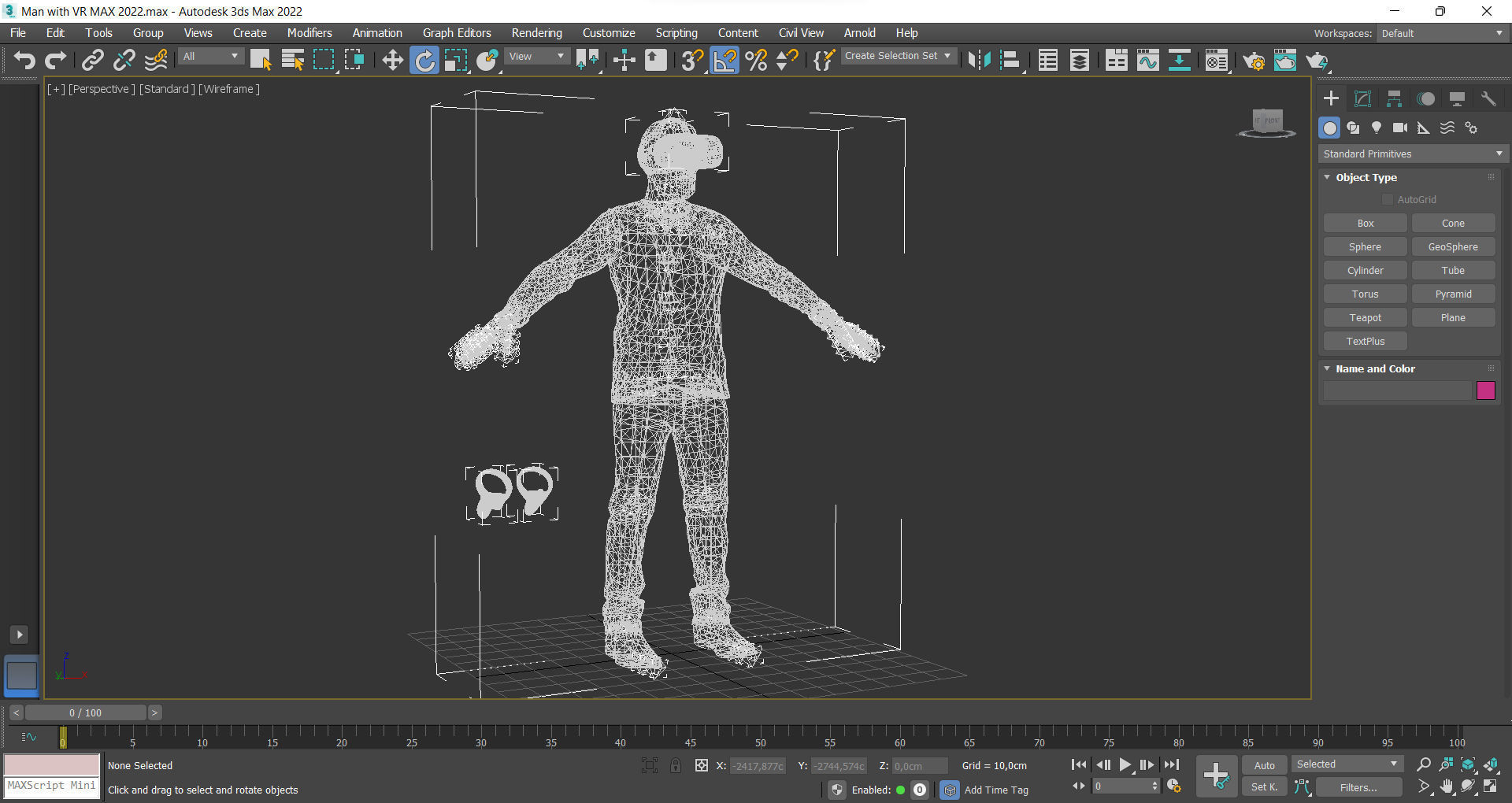
Task: Toggle Spinner Snap
Action: pyautogui.click(x=787, y=61)
